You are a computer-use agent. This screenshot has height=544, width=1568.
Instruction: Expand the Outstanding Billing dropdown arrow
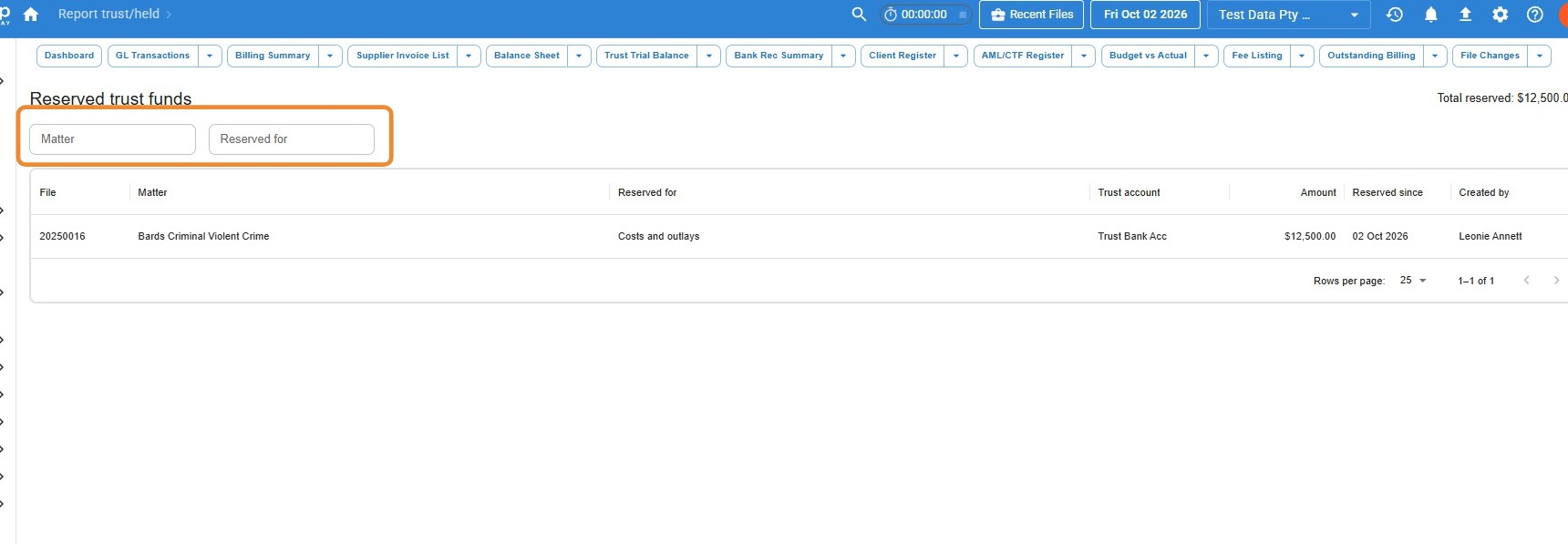coord(1435,56)
